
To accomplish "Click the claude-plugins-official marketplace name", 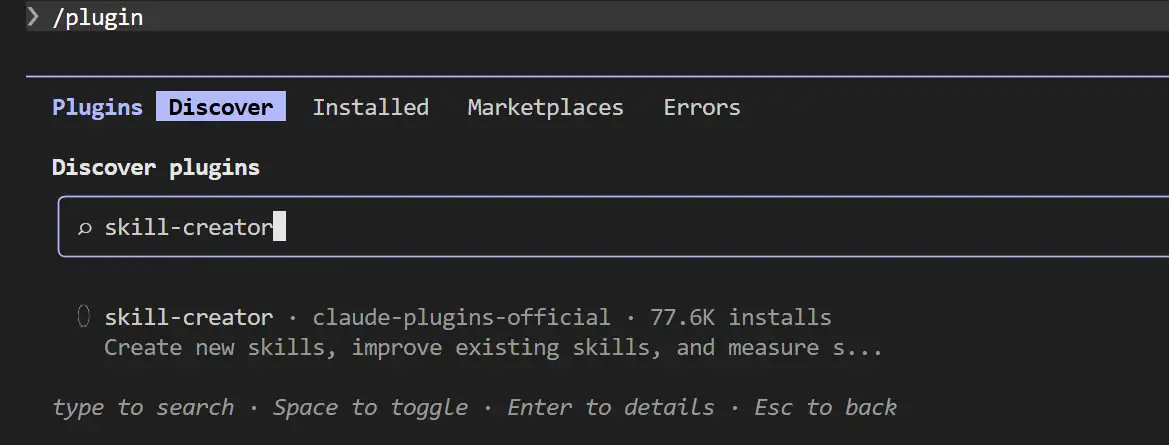I will 461,318.
